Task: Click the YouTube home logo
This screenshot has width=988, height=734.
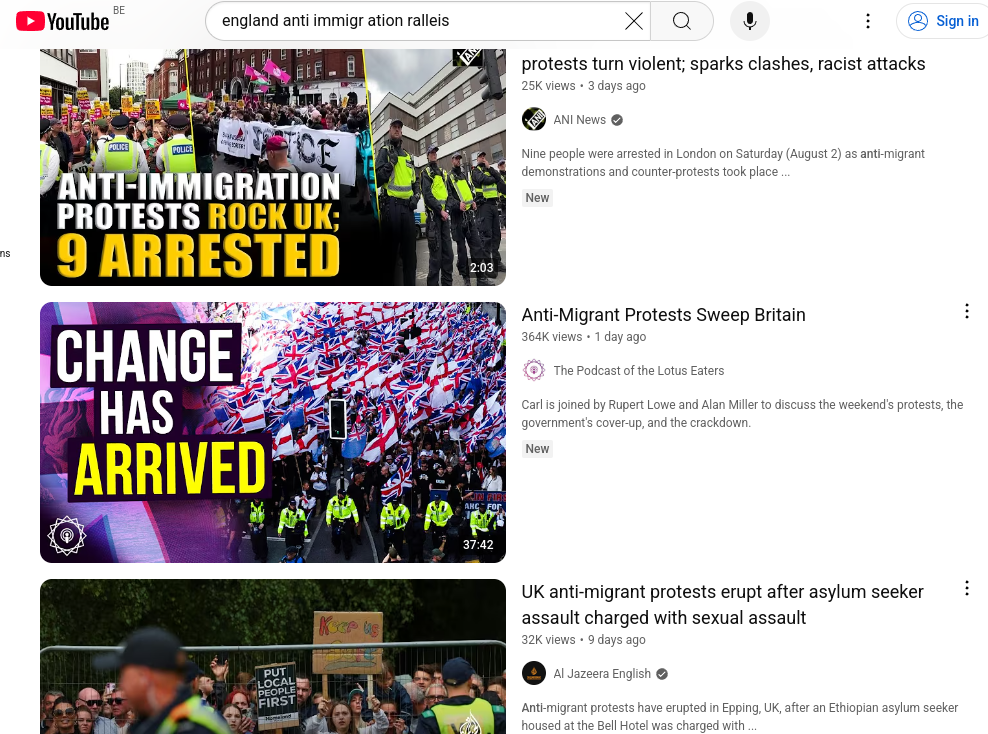Action: pyautogui.click(x=62, y=21)
